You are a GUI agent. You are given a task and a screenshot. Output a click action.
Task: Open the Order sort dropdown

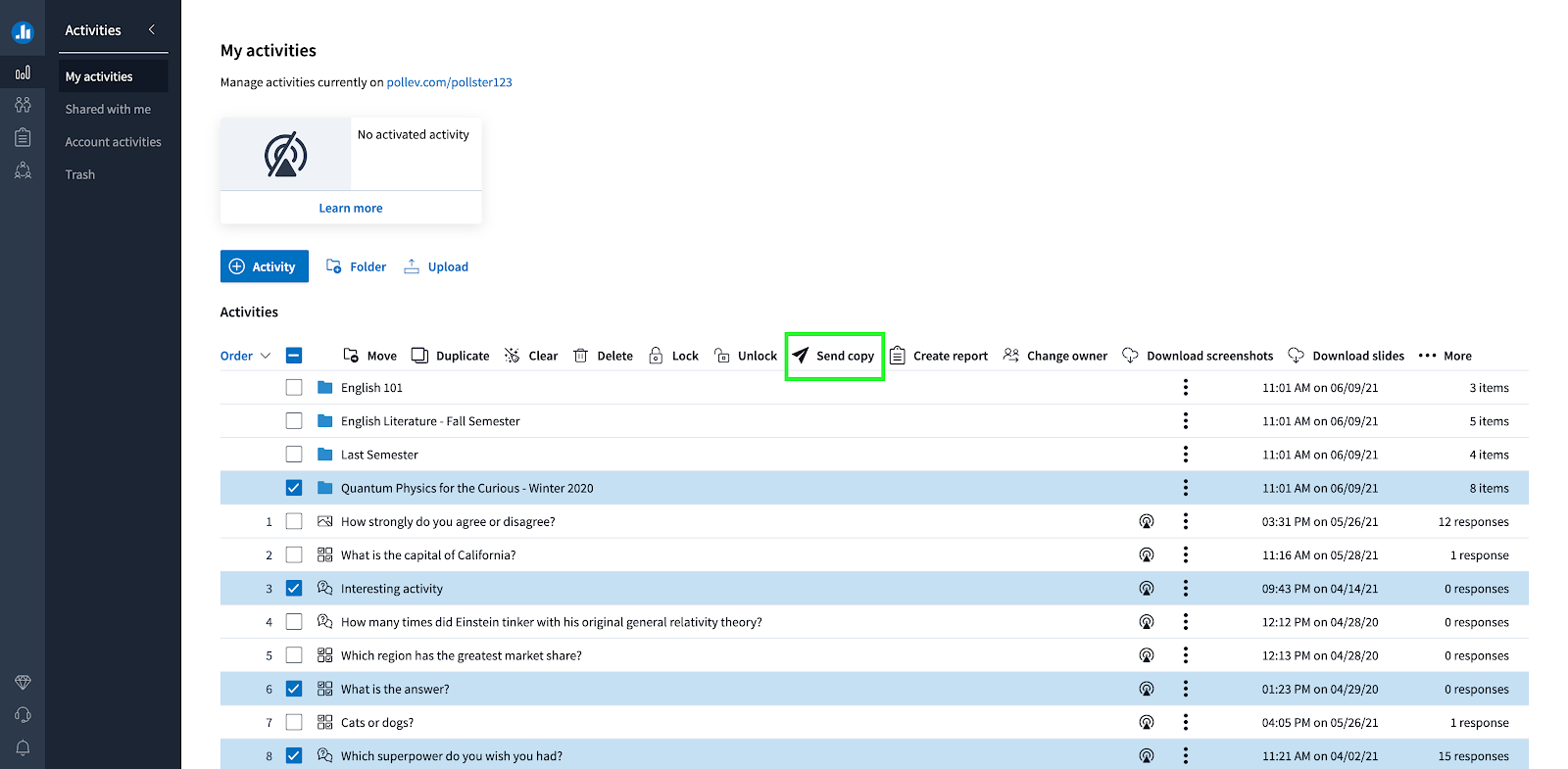245,356
